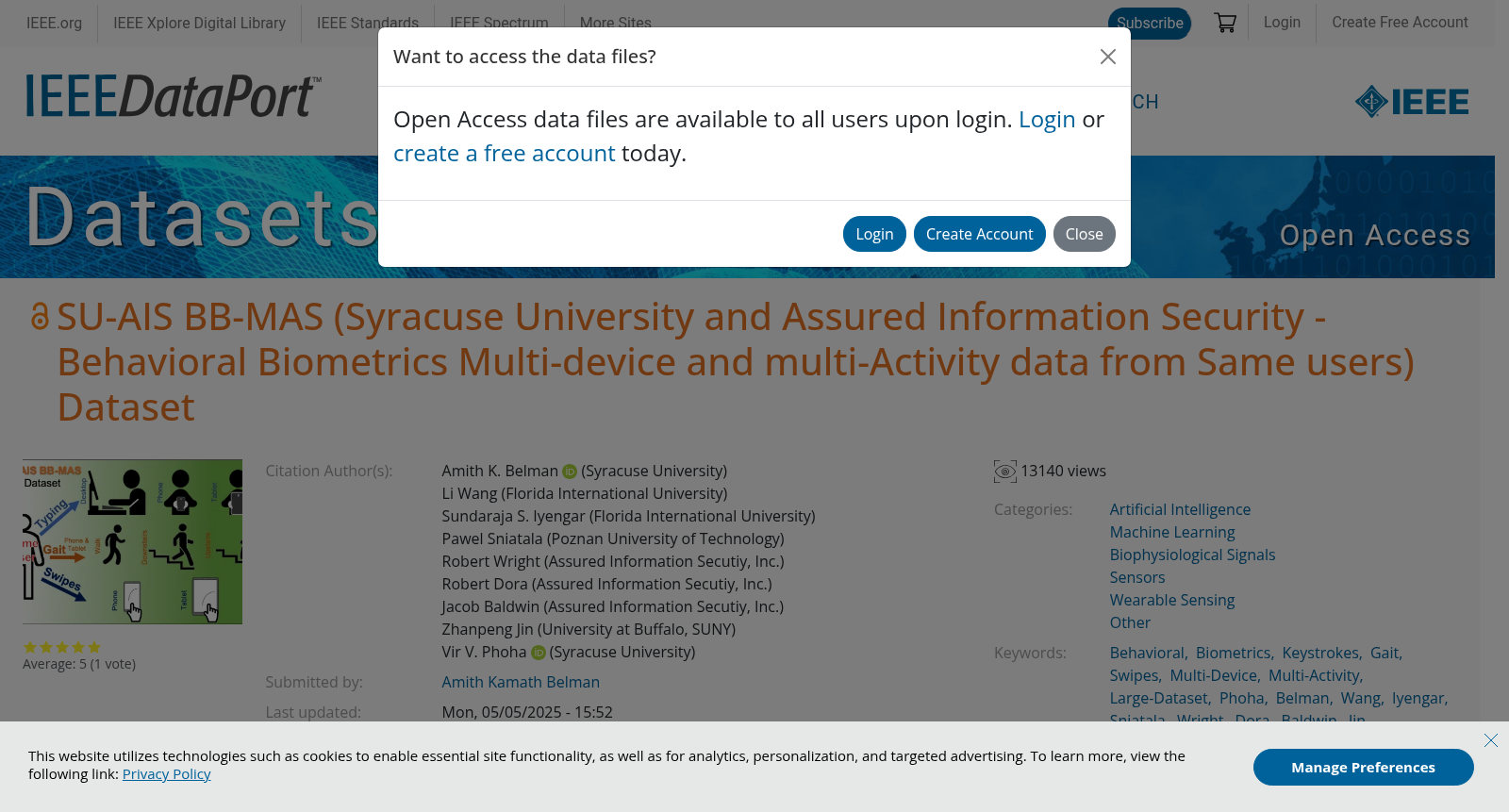The width and height of the screenshot is (1509, 812).
Task: Click the Login button in the dialog
Action: click(x=874, y=234)
